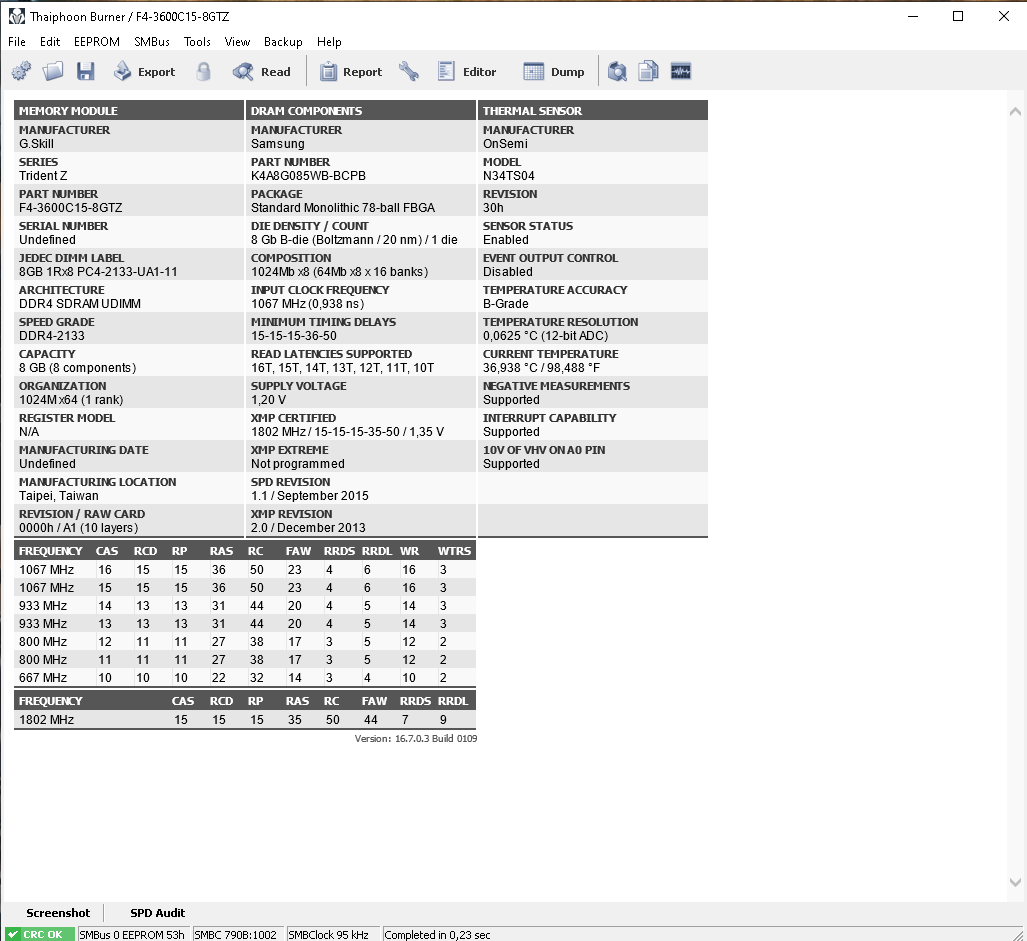The image size is (1027, 941).
Task: Click thermal sensor model N34TS04
Action: (509, 175)
